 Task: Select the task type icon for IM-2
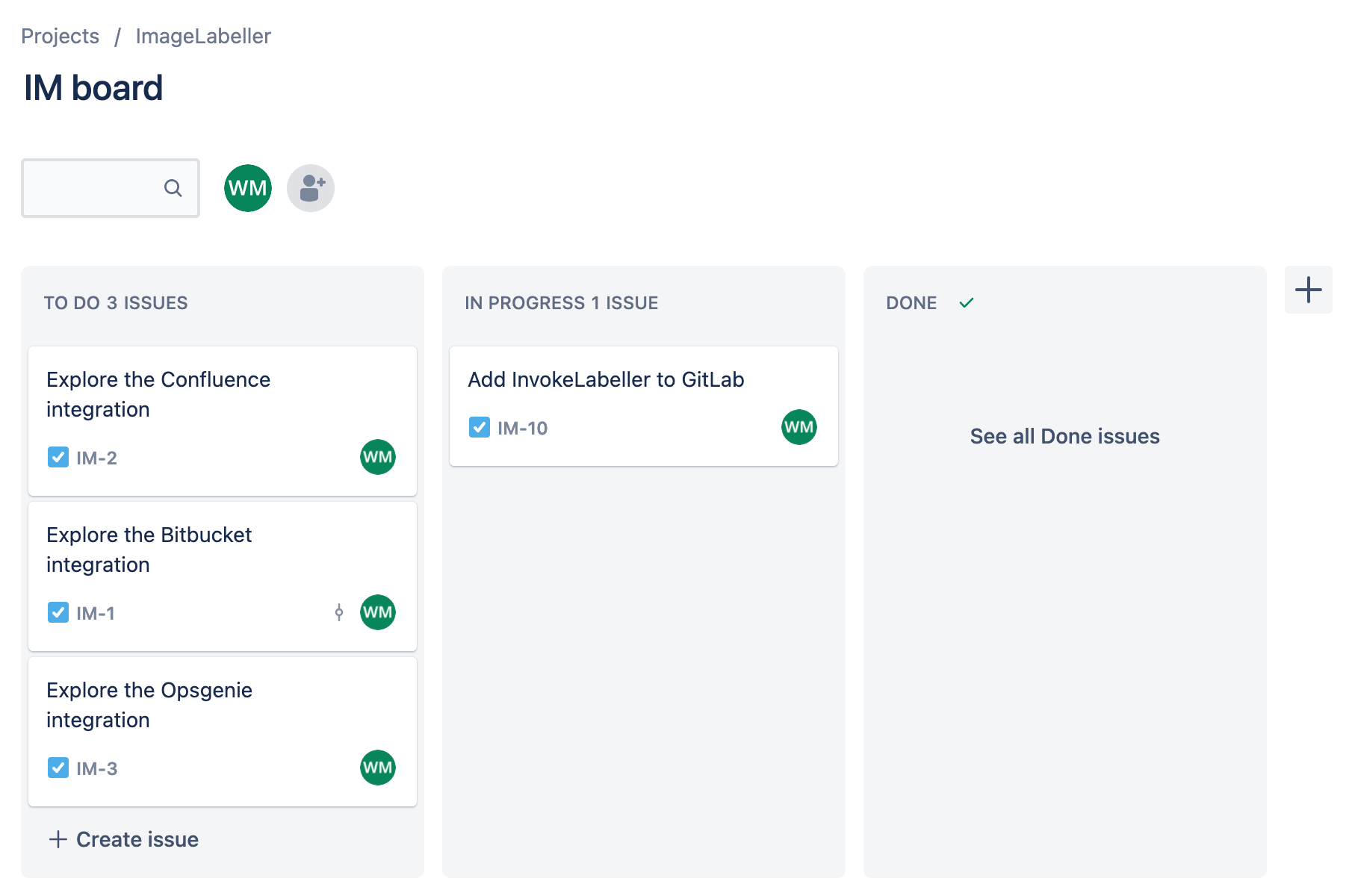pyautogui.click(x=58, y=457)
